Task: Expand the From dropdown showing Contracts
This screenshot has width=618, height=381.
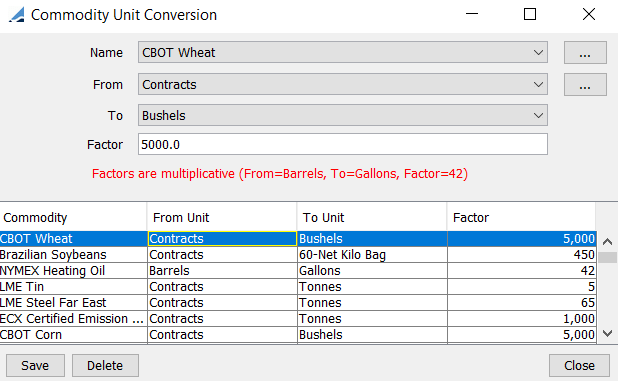Action: point(343,84)
